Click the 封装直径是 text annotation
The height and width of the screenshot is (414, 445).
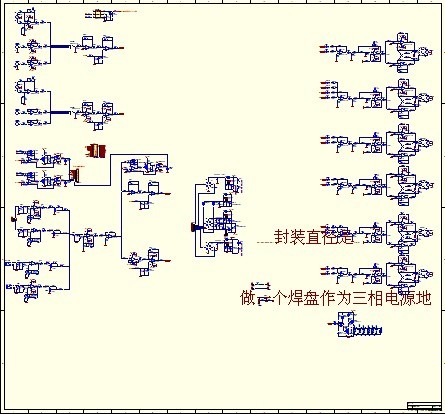coord(314,236)
